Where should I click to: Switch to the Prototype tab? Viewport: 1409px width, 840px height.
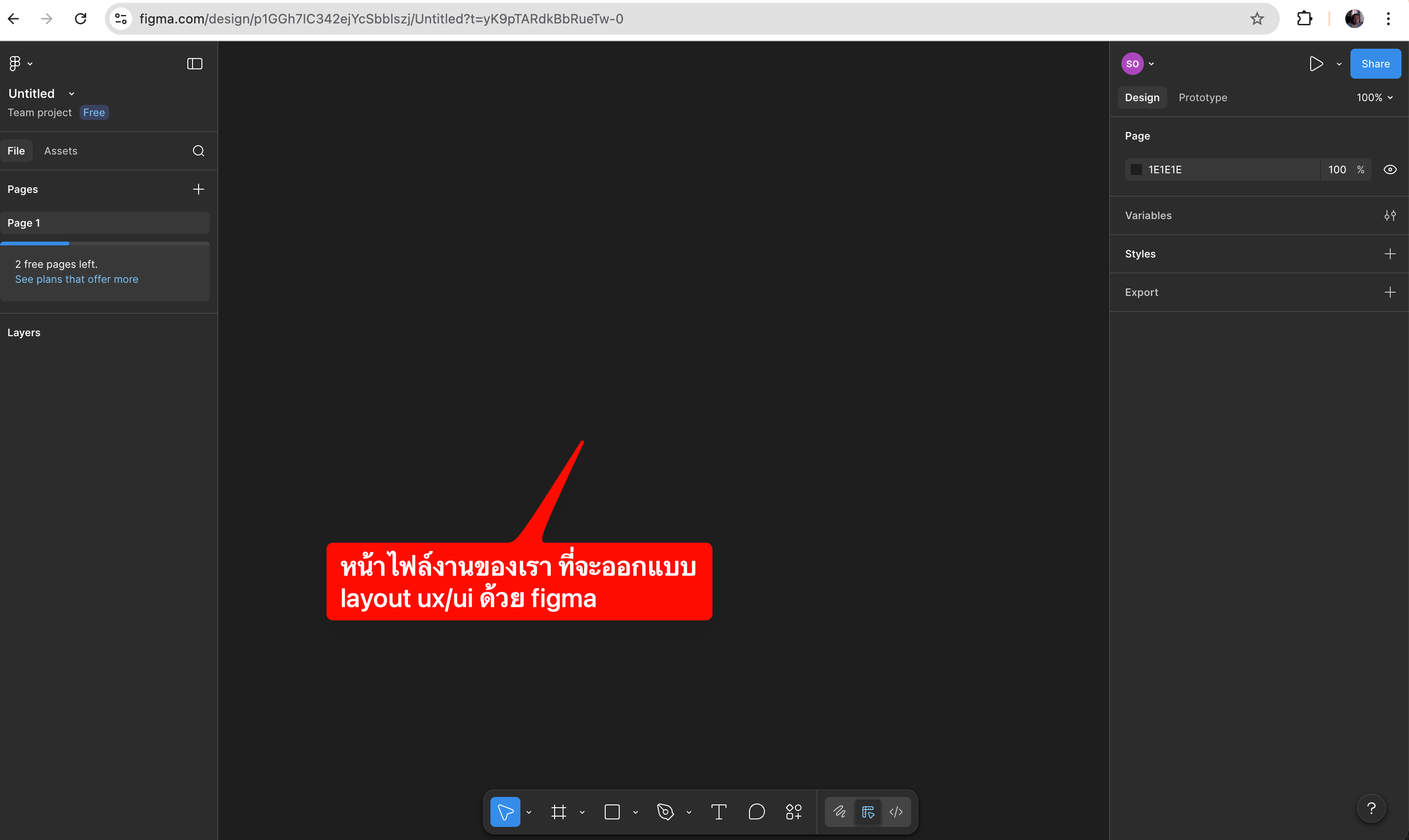(1202, 97)
